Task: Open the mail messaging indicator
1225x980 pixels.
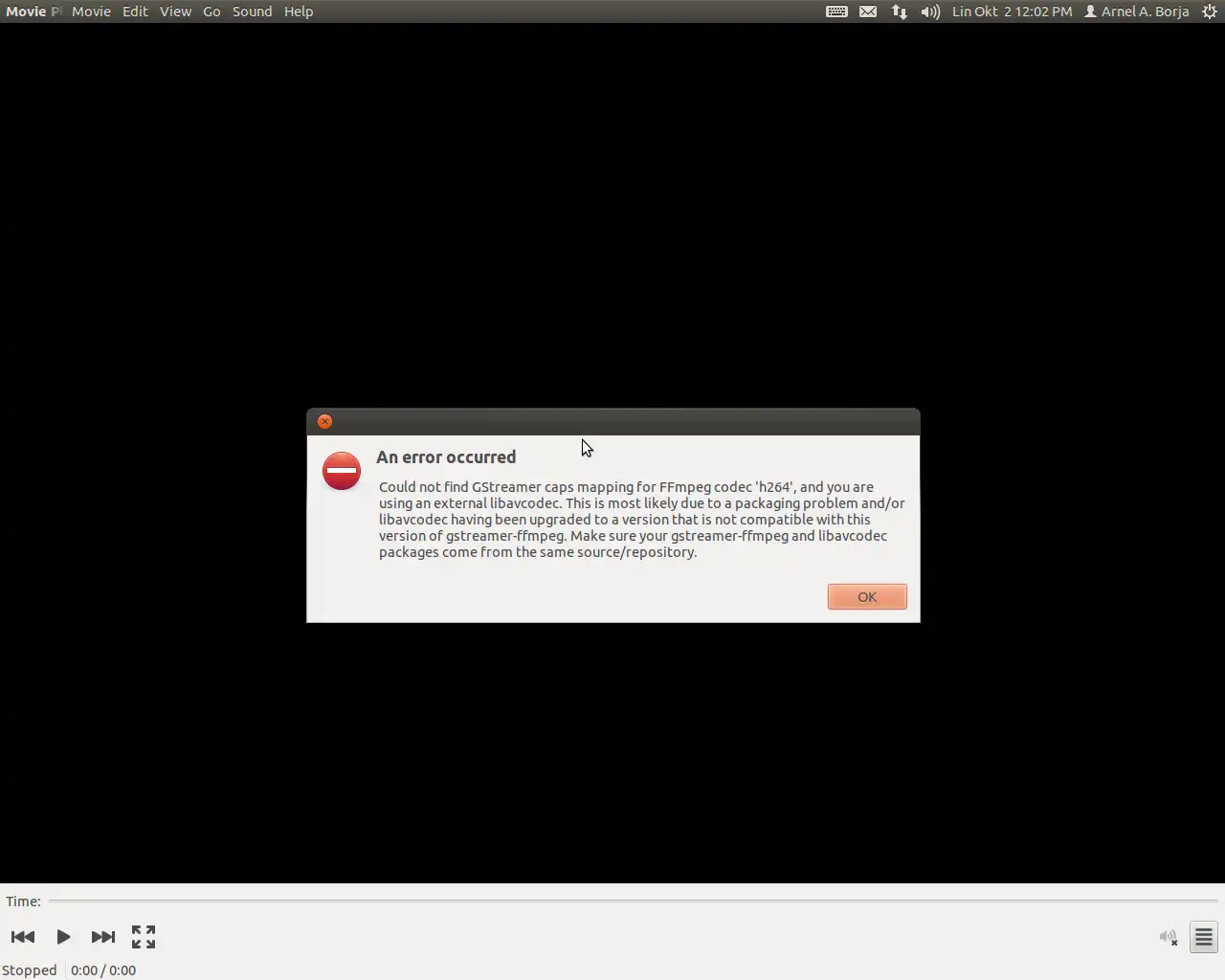Action: [868, 11]
